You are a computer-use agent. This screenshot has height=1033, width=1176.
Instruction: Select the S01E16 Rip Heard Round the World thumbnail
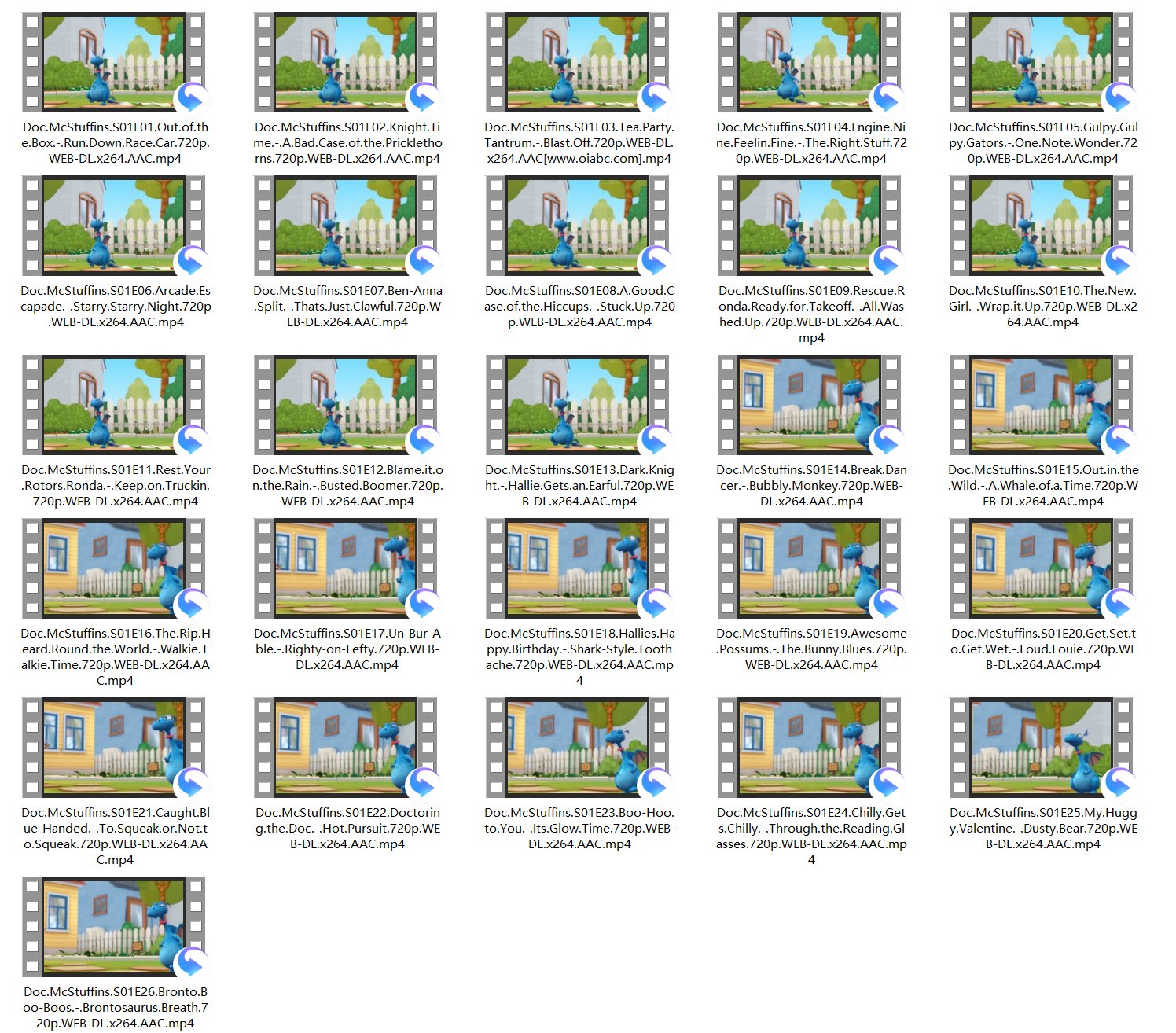[x=115, y=568]
